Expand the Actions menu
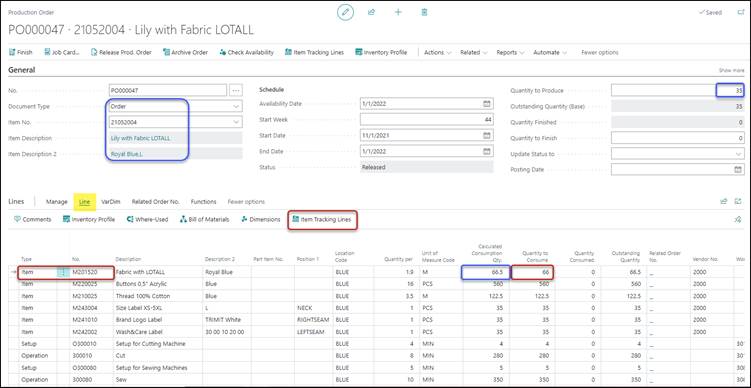The width and height of the screenshot is (751, 388). tap(438, 52)
